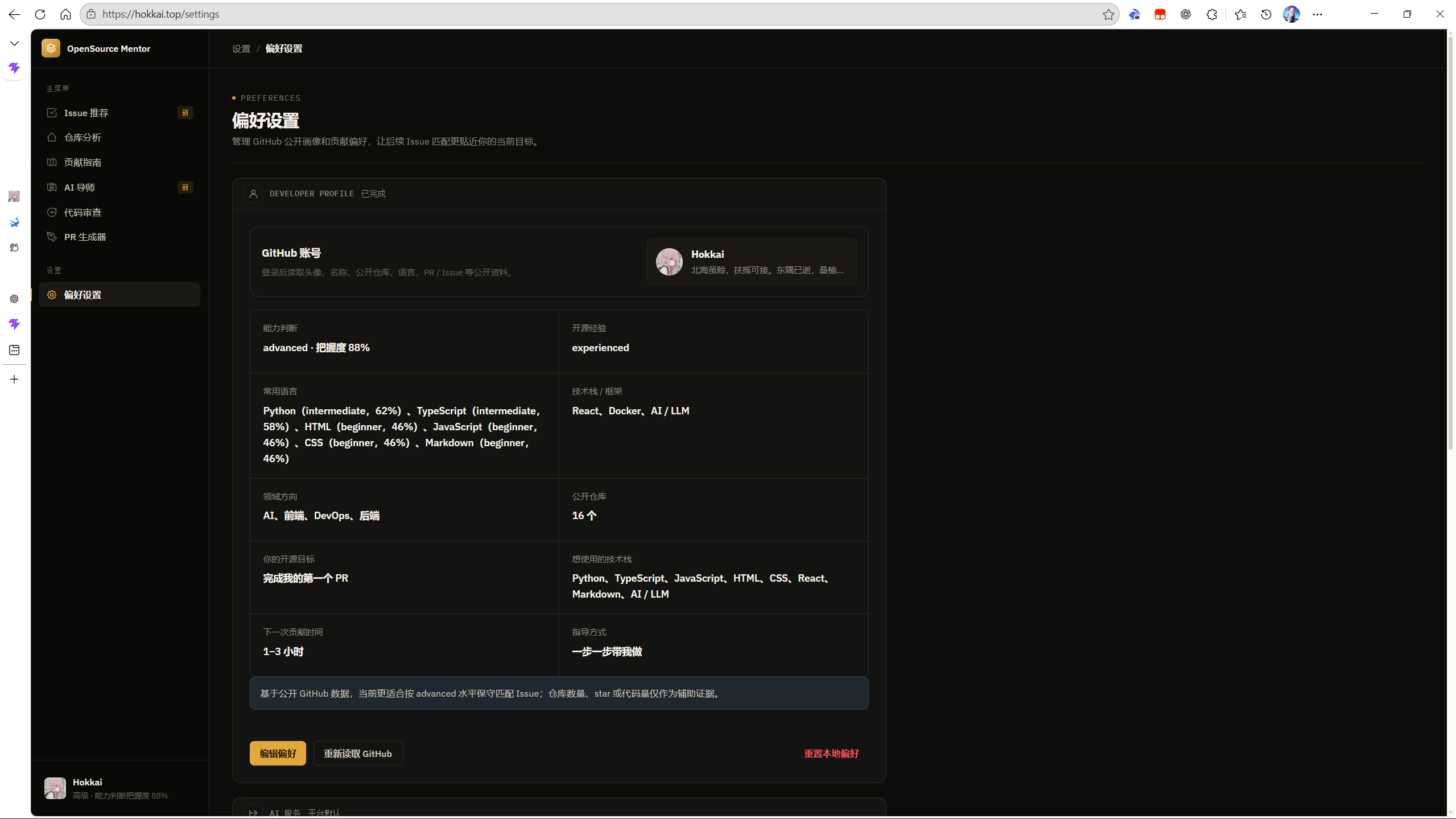
Task: Open the Extensions puzzle-piece menu
Action: point(1212,14)
